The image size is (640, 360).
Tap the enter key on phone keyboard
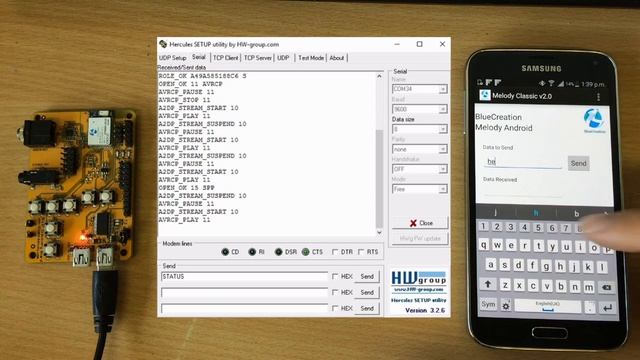tap(607, 308)
